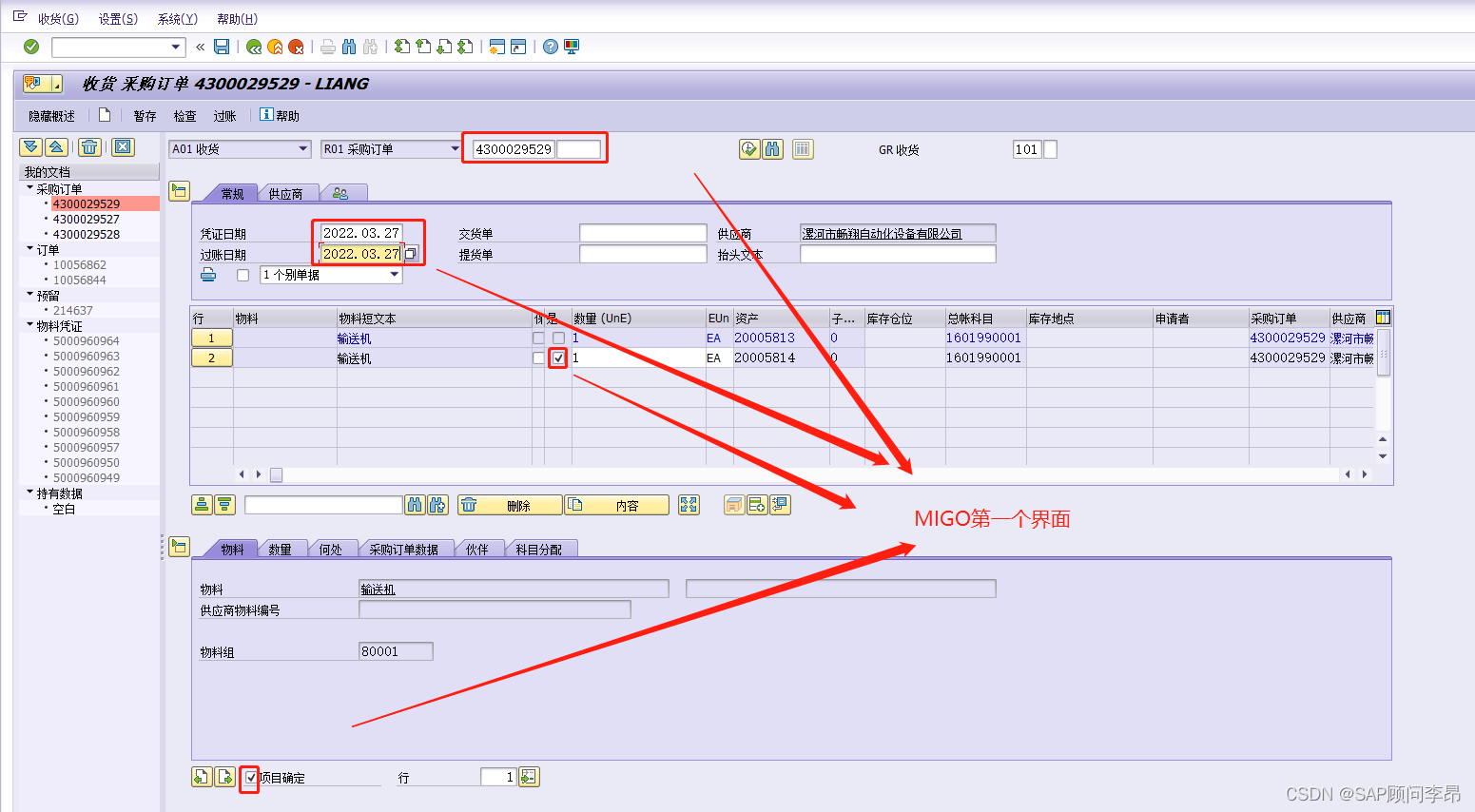This screenshot has height=812, width=1475.
Task: Click the 隐藏概述 button
Action: (x=51, y=116)
